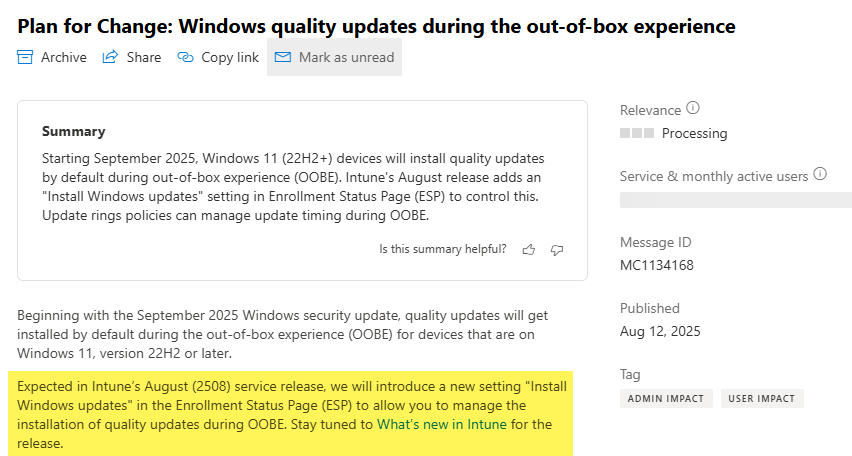Click the summary paragraph starting 'Starting September 2025'
This screenshot has width=852, height=456.
[x=293, y=187]
